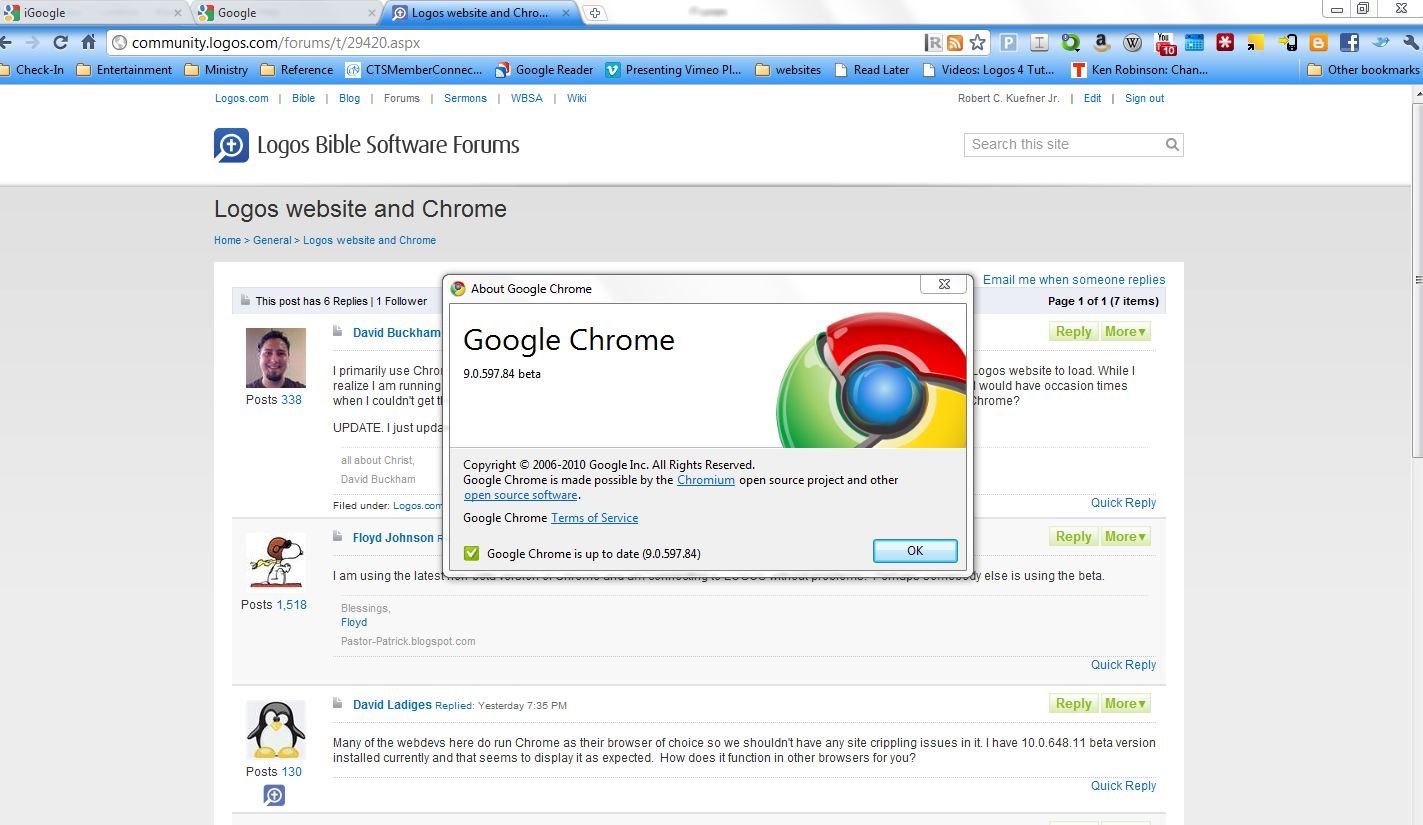Image resolution: width=1423 pixels, height=825 pixels.
Task: Click the search magnifier icon on Logos site
Action: 1172,145
